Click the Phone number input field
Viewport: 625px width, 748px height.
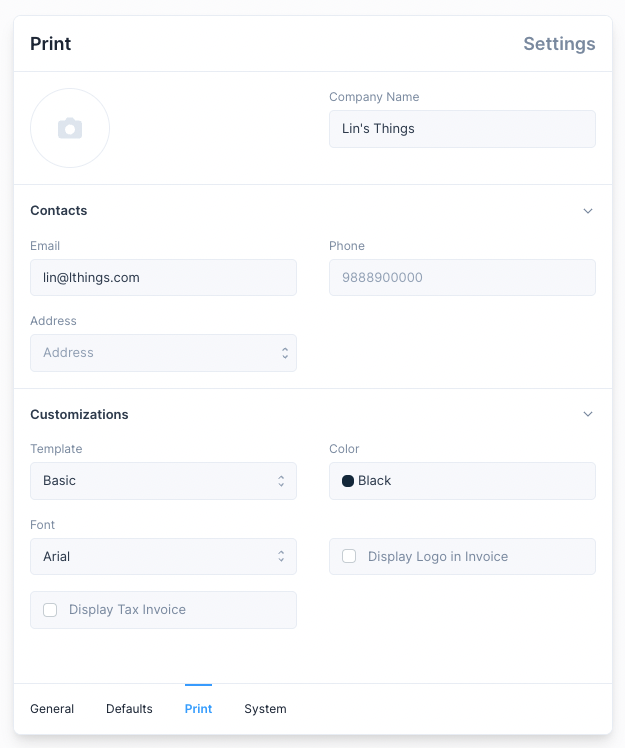[462, 278]
